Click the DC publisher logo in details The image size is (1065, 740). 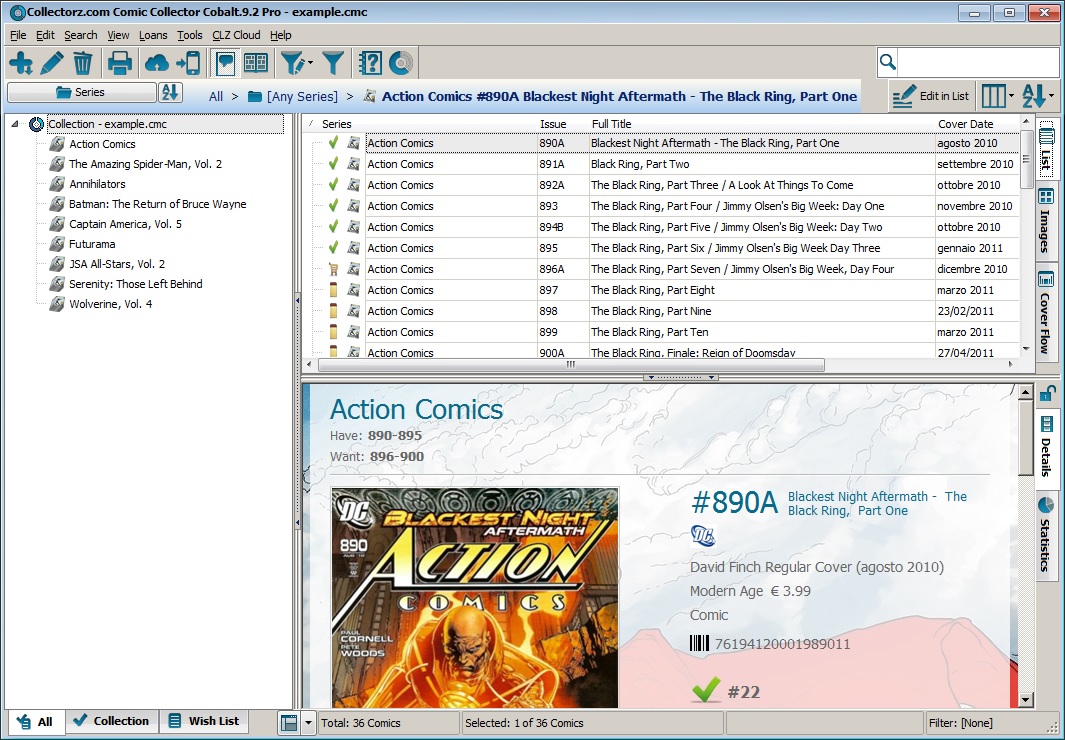(703, 536)
